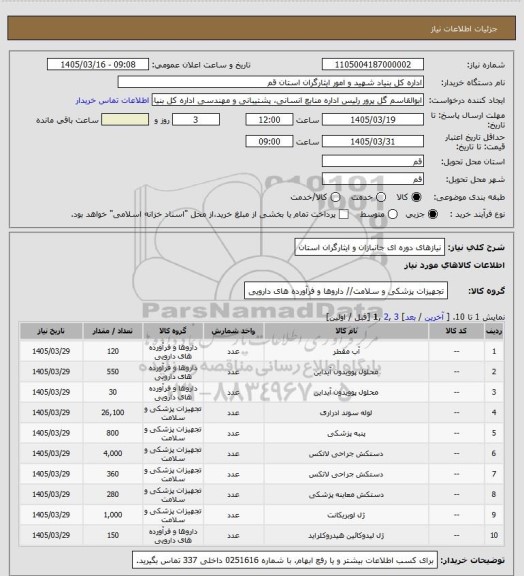
Task: Click the ایجاد کننده درخواست field
Action: [x=288, y=100]
